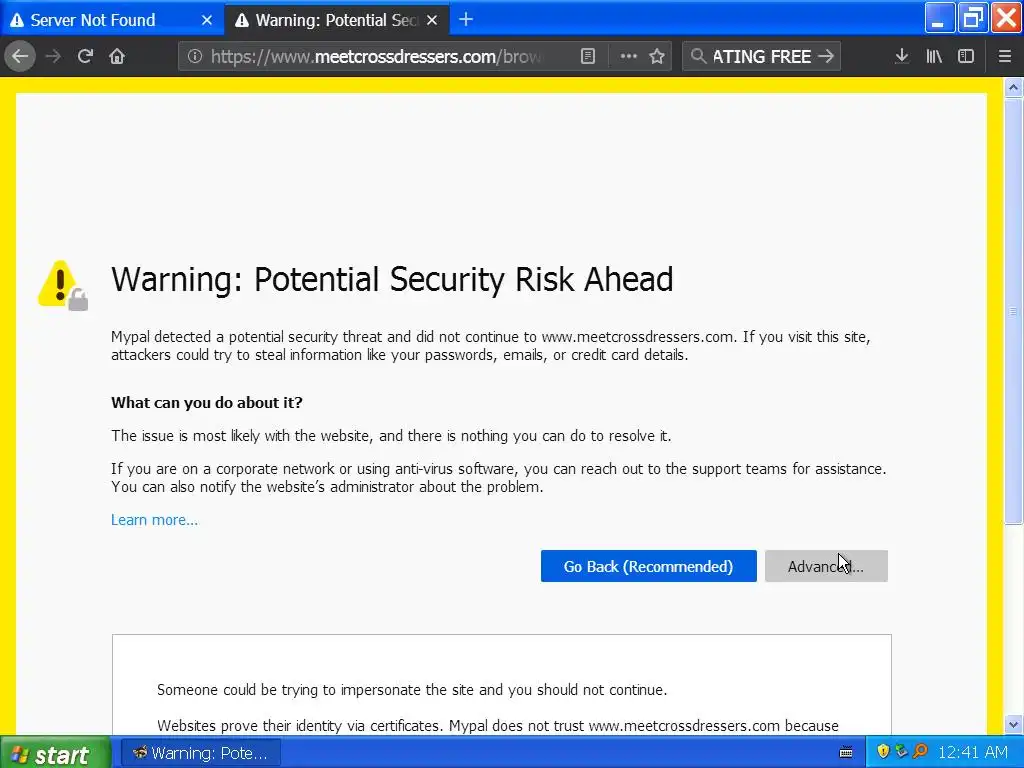Toggle Reader View icon in the address bar
The image size is (1024, 768).
(589, 56)
